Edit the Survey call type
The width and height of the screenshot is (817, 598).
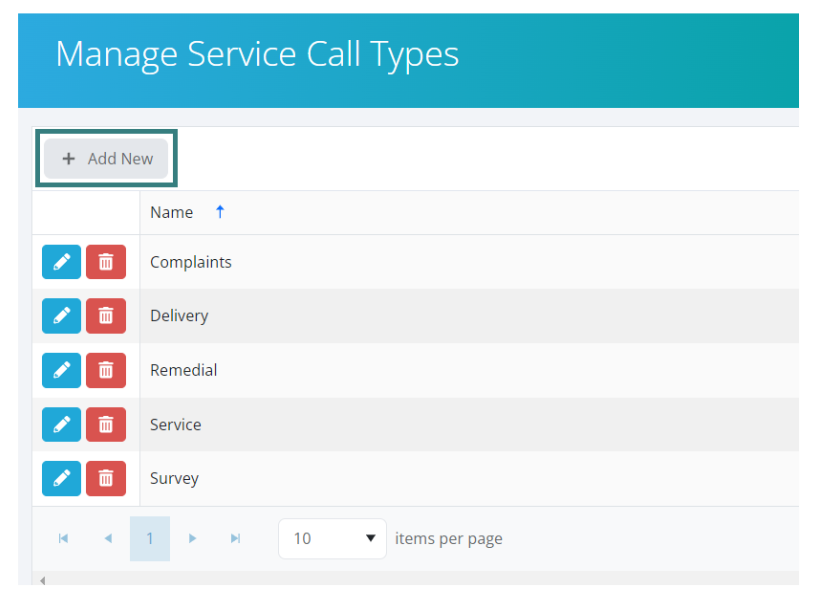click(61, 478)
